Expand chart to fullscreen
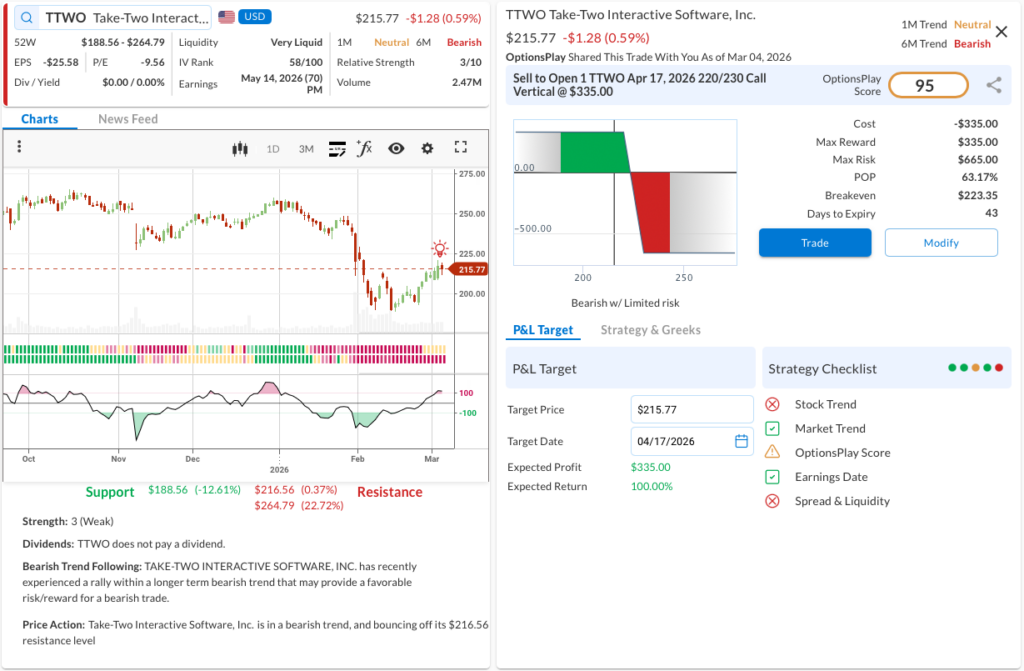 [461, 148]
